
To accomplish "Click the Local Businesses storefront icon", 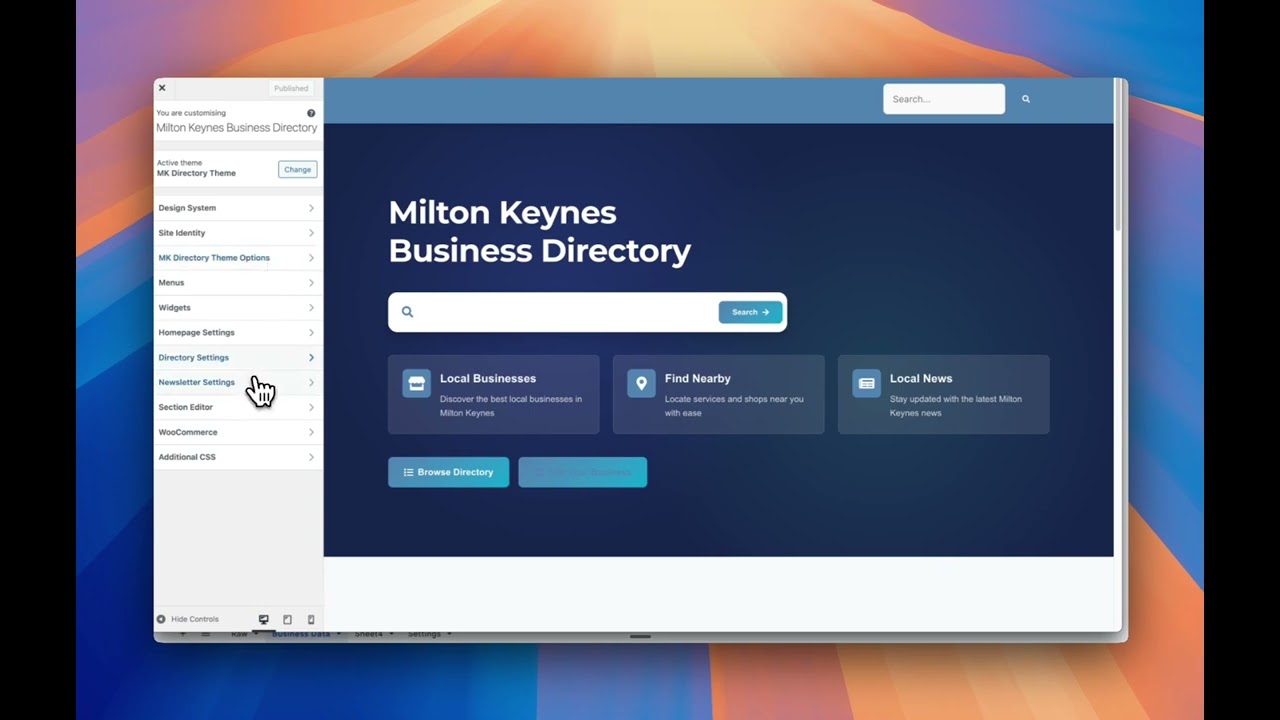I will [x=416, y=384].
